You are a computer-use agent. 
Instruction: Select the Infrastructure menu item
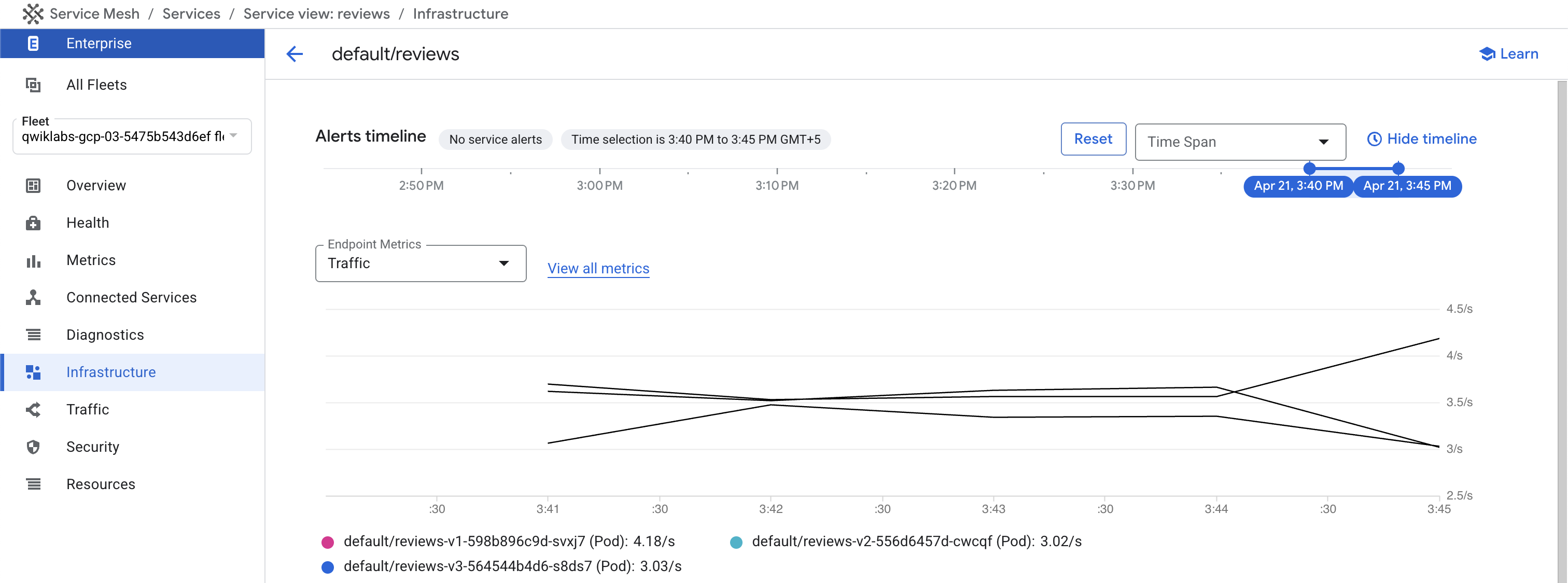click(x=132, y=372)
